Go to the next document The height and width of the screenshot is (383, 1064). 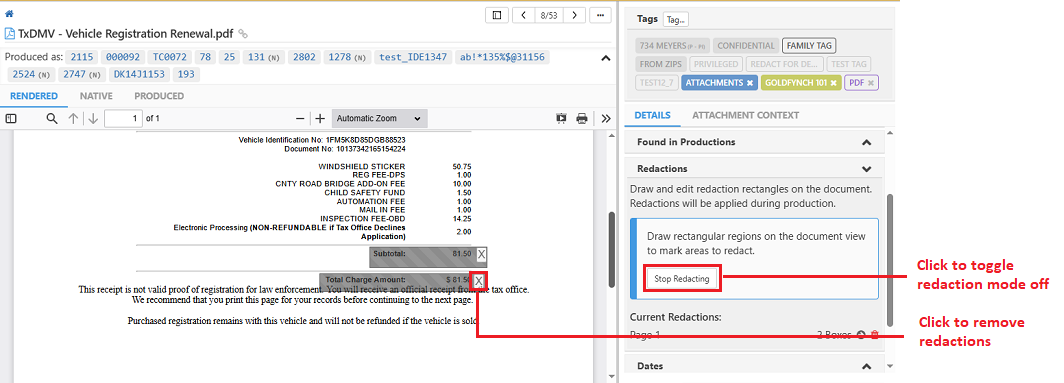click(x=575, y=15)
